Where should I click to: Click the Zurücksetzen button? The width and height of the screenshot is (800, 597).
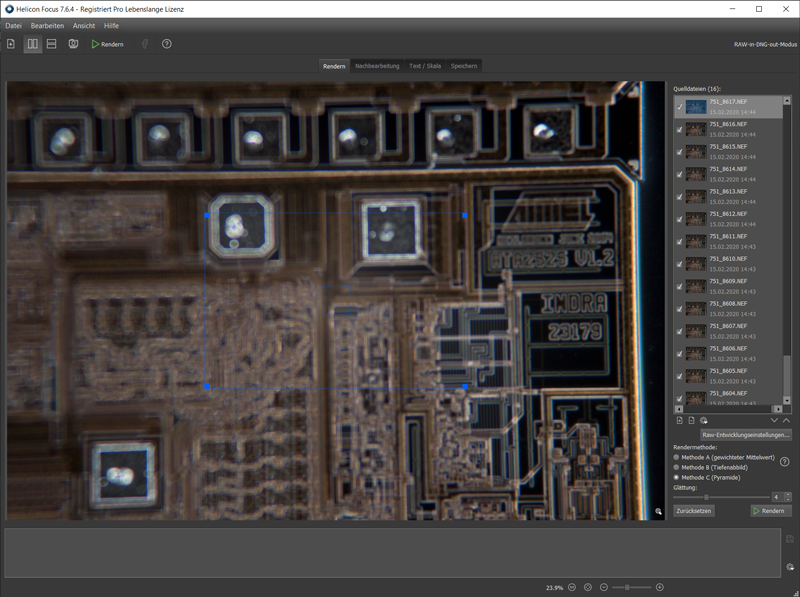(693, 510)
